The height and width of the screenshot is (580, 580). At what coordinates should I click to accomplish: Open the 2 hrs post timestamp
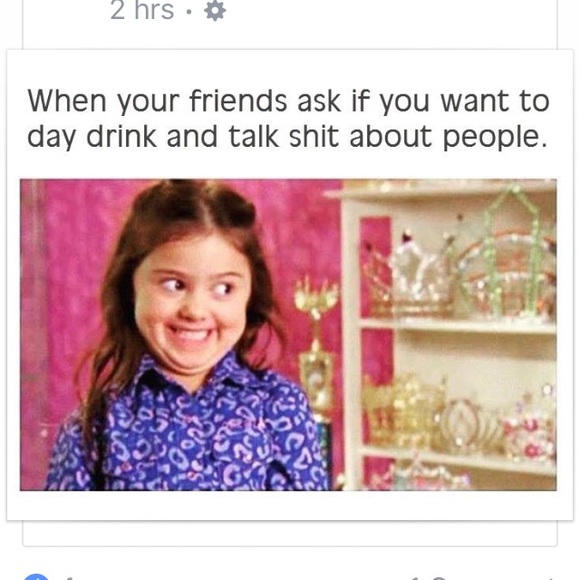(x=142, y=10)
